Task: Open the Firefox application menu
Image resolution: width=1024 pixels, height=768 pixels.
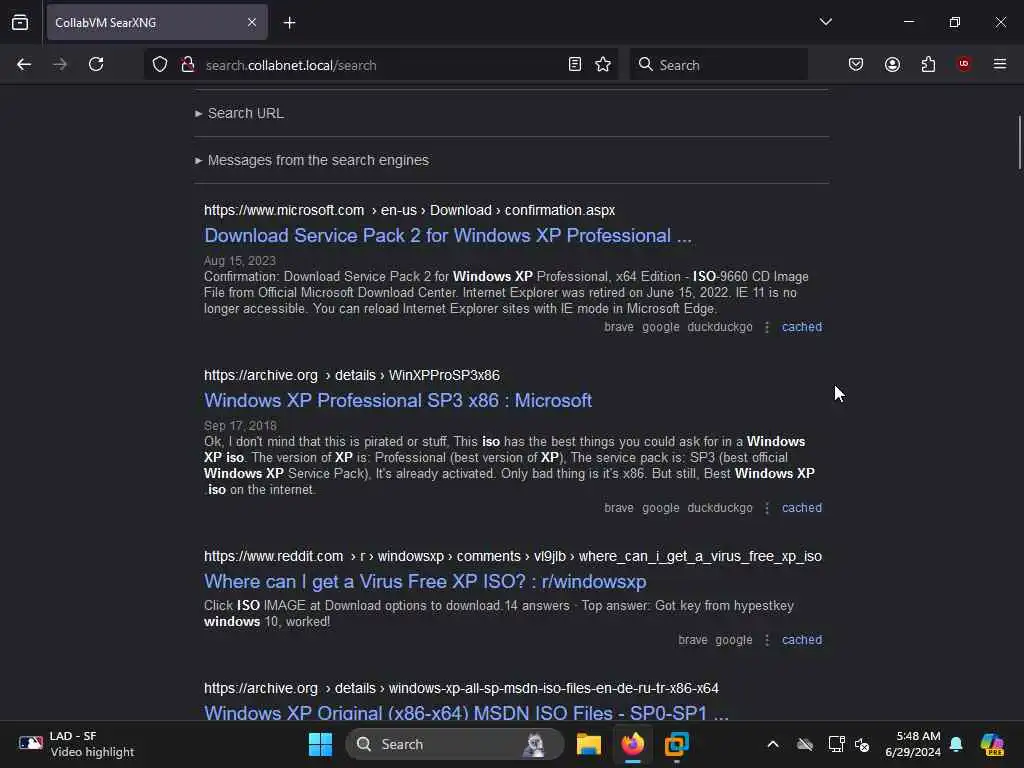Action: click(x=1000, y=64)
